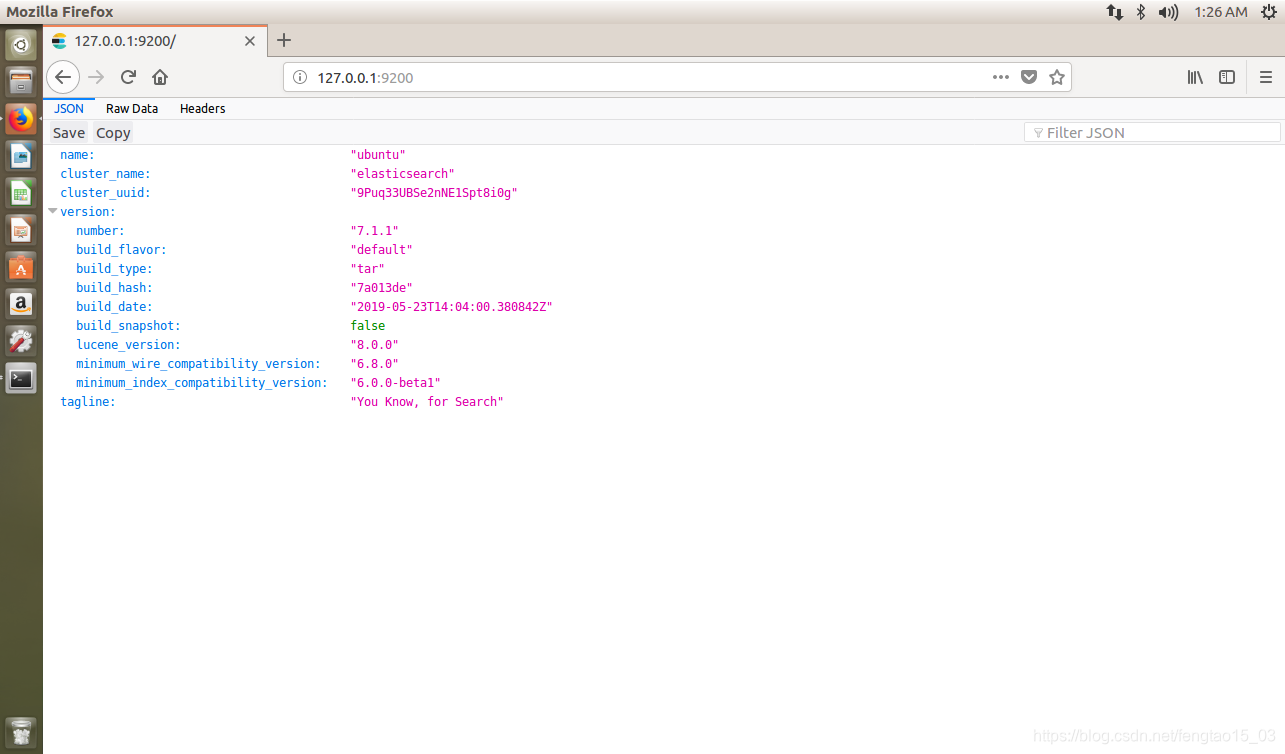Select the build_flavor key
This screenshot has height=754, width=1285.
121,250
